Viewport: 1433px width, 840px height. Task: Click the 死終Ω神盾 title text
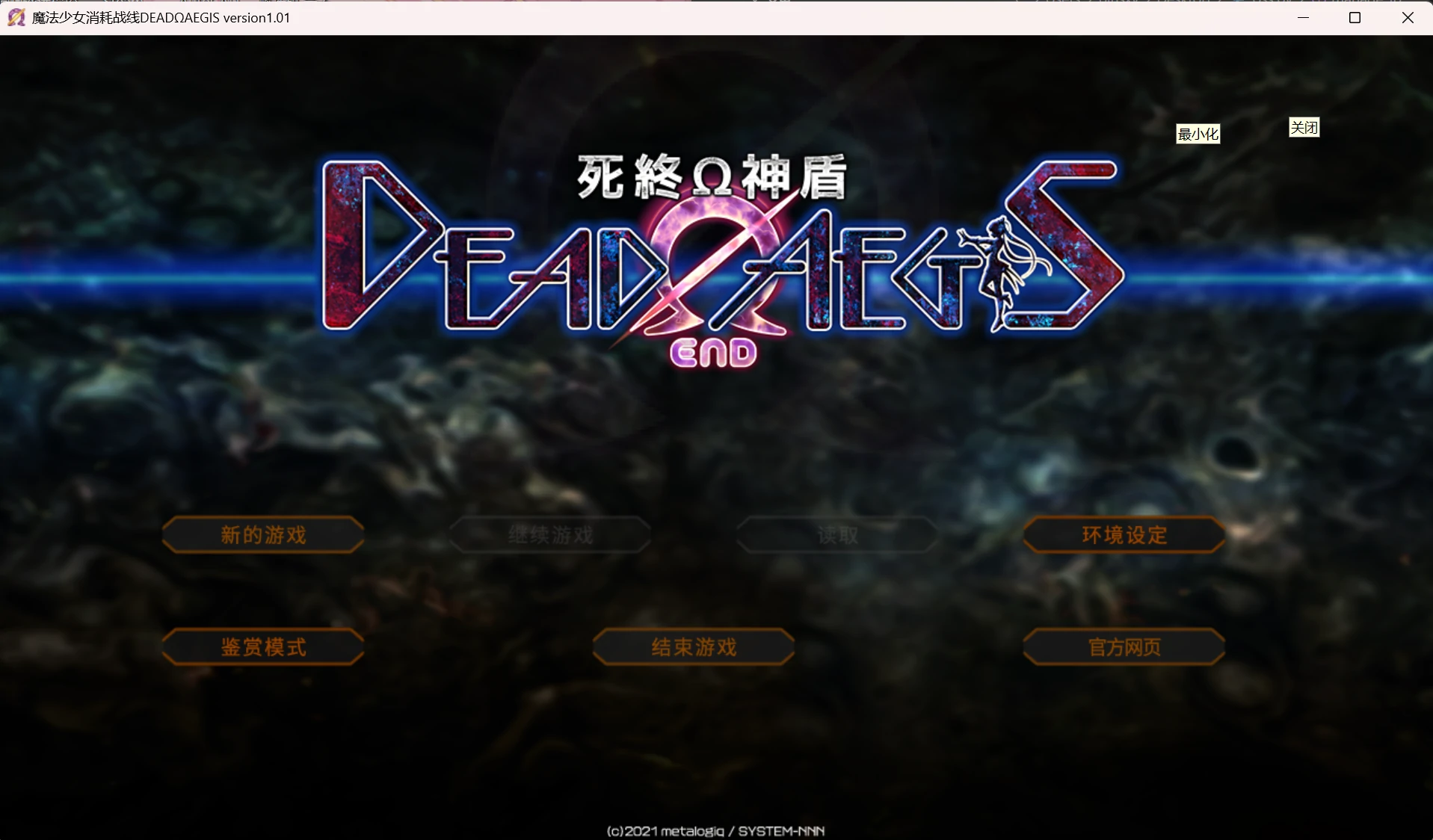(x=712, y=178)
